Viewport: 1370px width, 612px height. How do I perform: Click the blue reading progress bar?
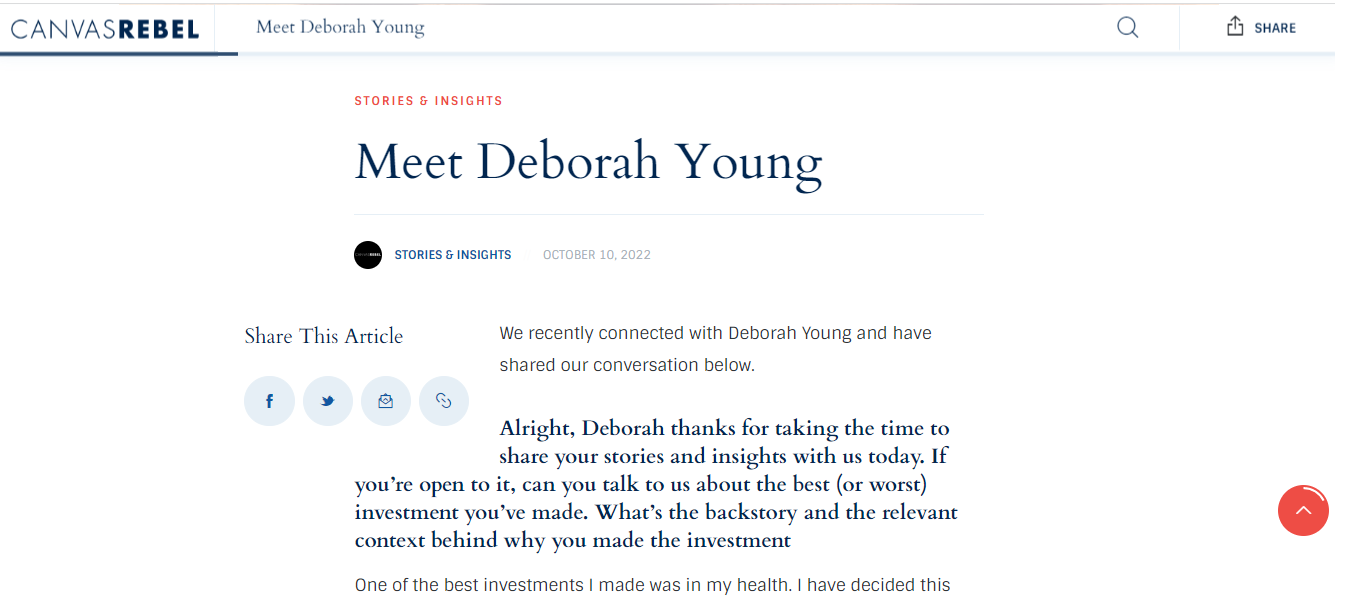(119, 53)
